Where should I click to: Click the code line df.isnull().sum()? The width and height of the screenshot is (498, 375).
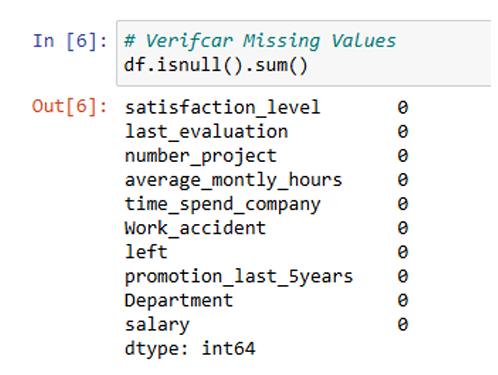pos(216,65)
